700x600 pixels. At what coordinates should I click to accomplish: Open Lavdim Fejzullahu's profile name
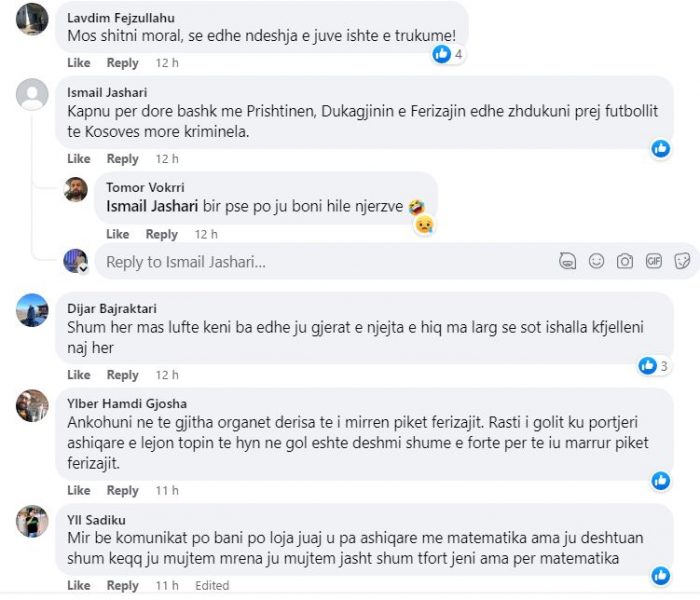[x=121, y=18]
